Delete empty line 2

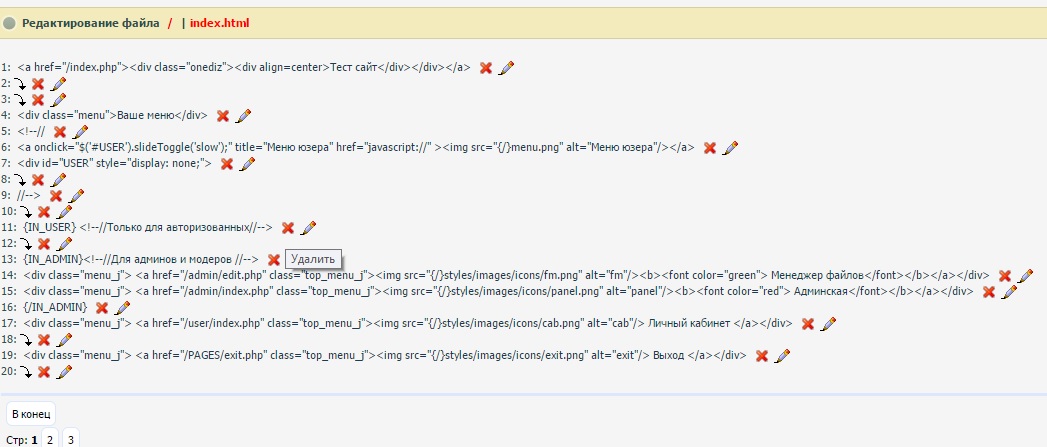click(38, 84)
